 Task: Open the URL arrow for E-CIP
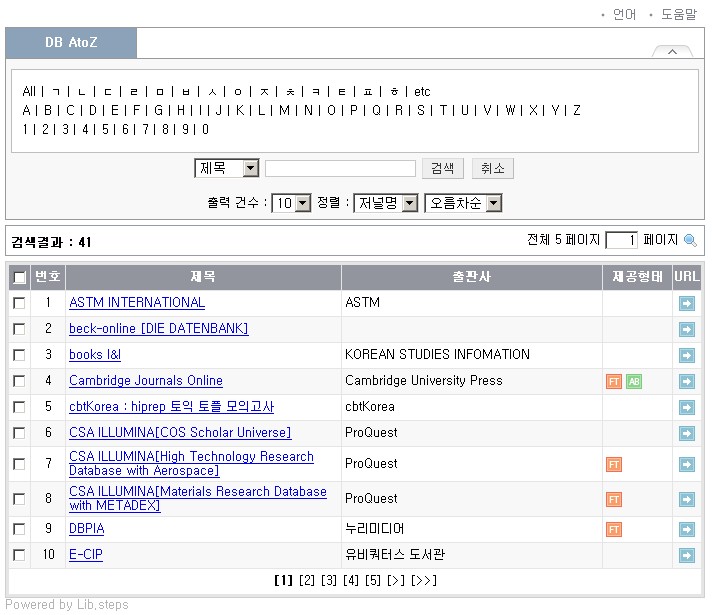click(x=686, y=555)
